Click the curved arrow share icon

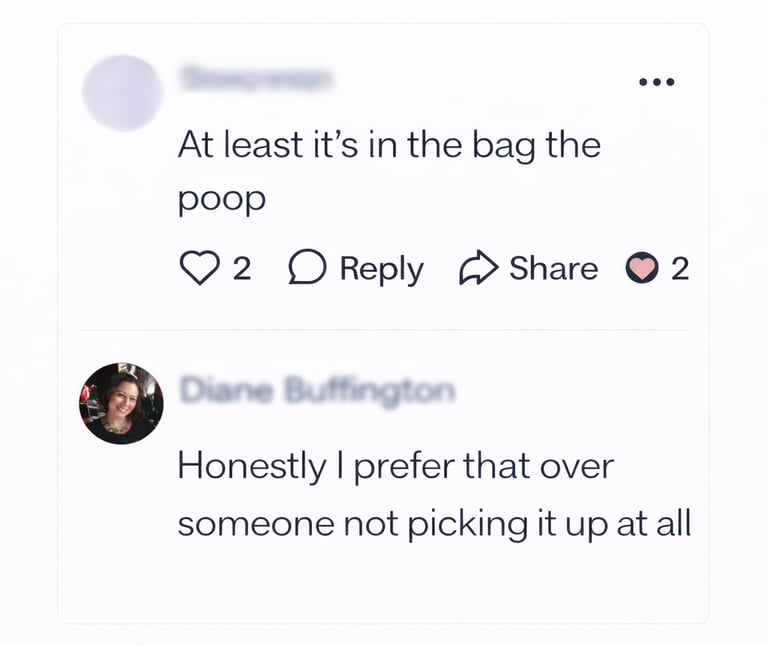point(479,267)
